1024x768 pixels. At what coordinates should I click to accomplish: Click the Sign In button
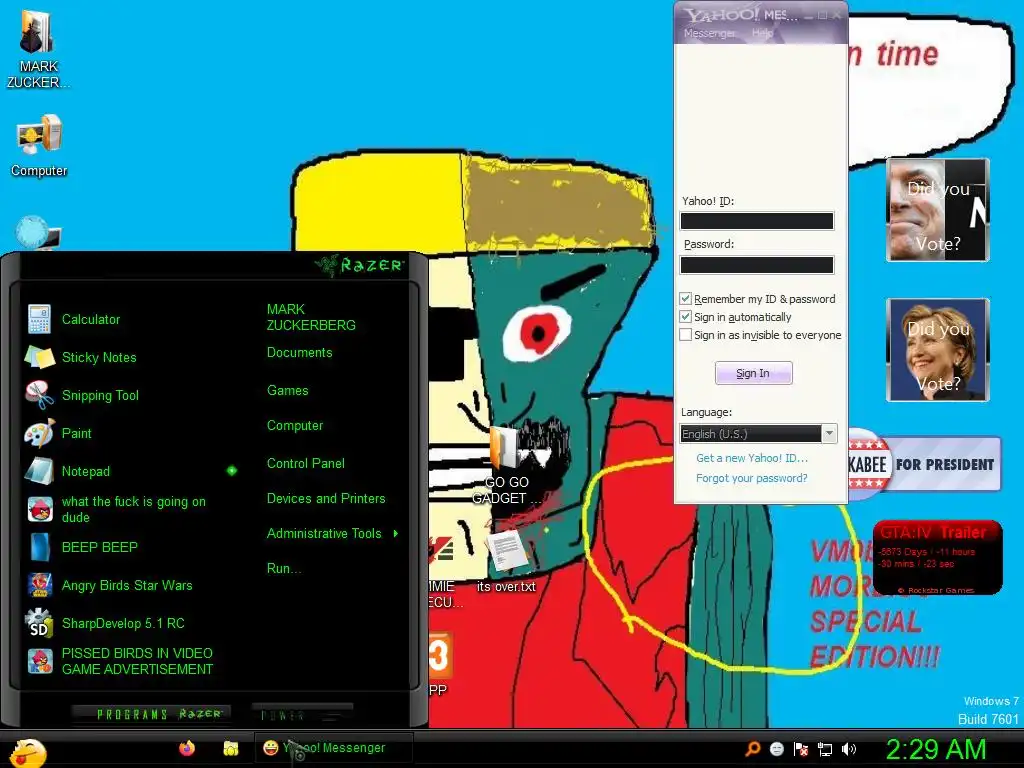click(754, 373)
